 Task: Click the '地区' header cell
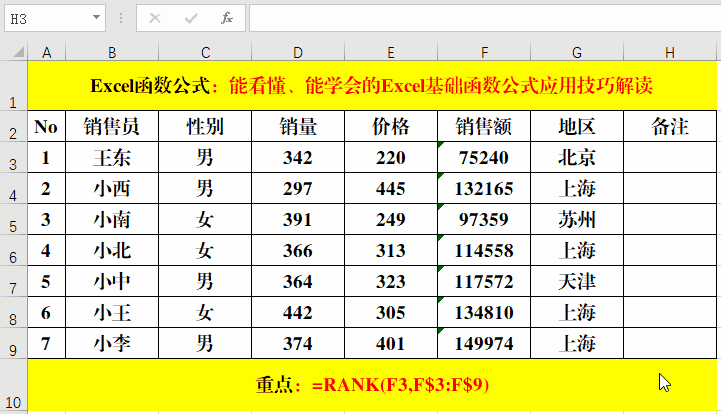[x=577, y=126]
